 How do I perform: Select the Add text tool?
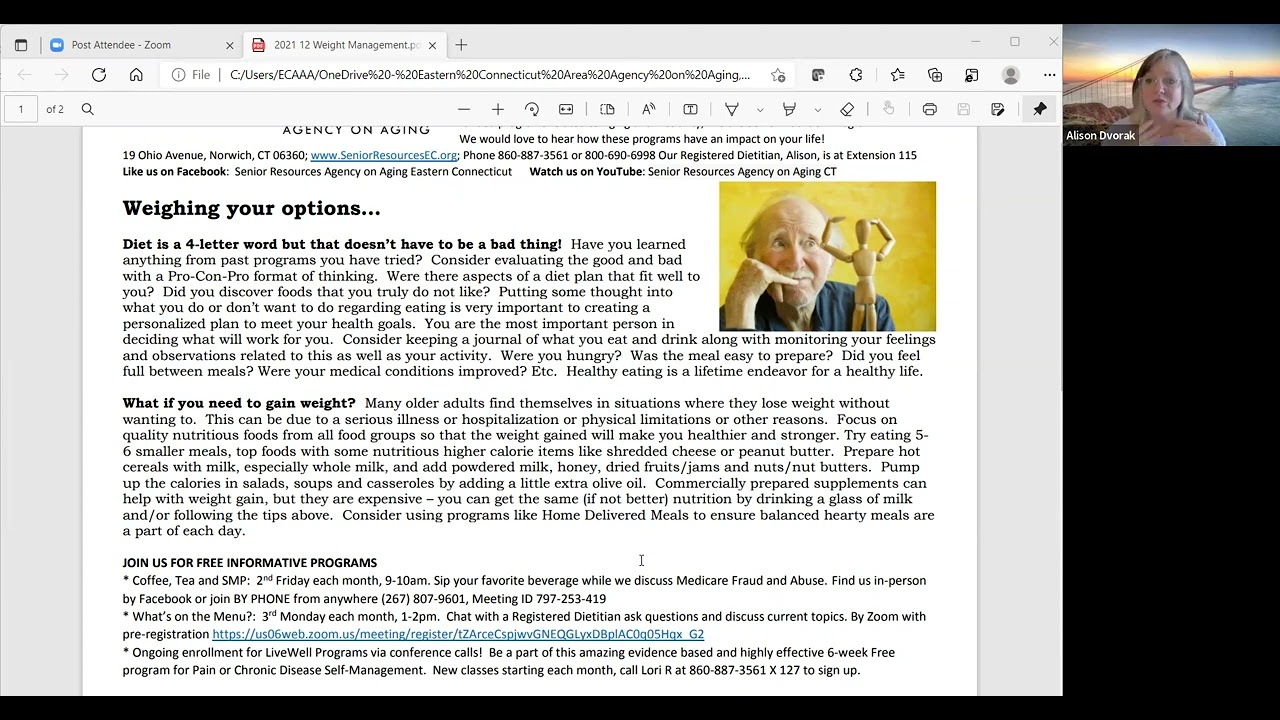pos(690,109)
